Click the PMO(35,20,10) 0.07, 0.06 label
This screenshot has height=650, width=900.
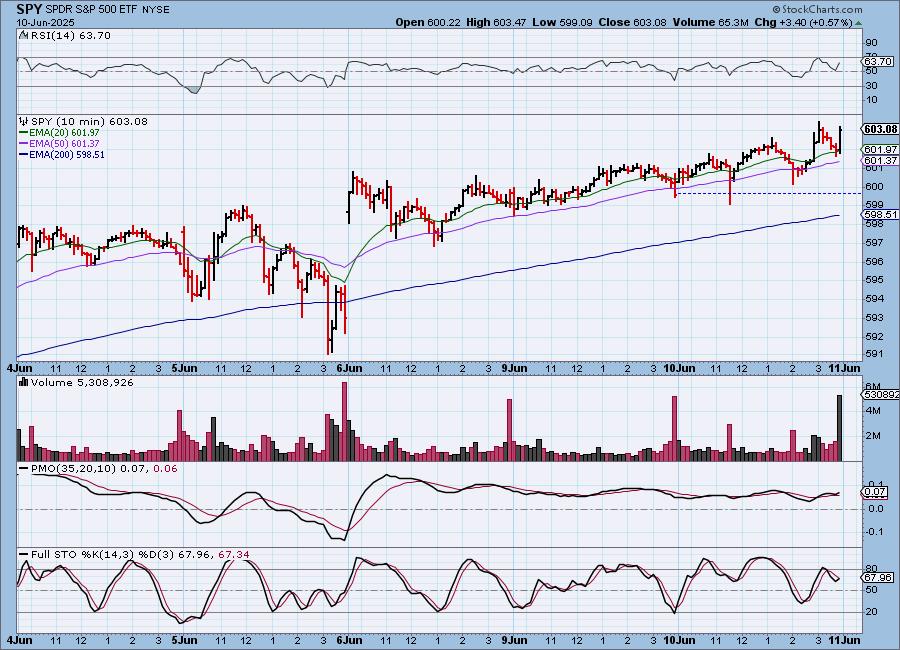coord(104,469)
